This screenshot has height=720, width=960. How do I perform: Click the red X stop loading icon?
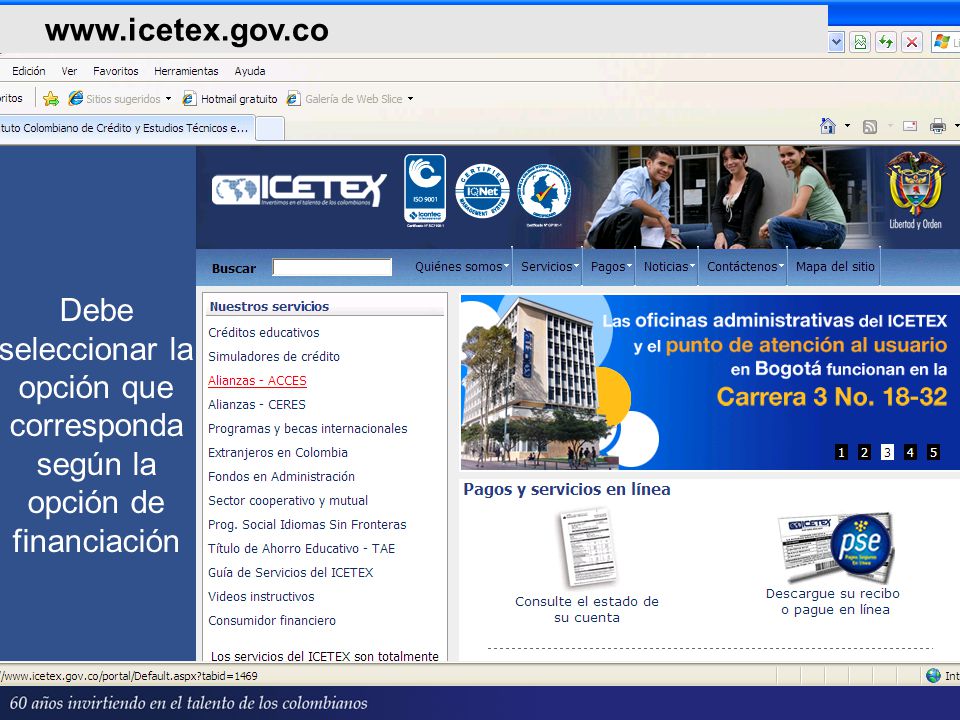(x=912, y=42)
